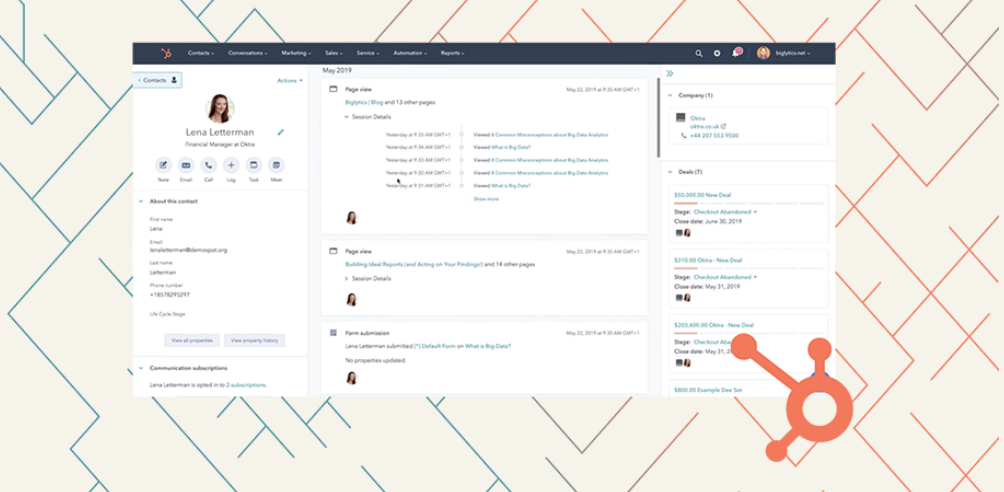Image resolution: width=1004 pixels, height=492 pixels.
Task: Open Stage dropdown on $50,000.00 New Deal
Action: pyautogui.click(x=725, y=211)
